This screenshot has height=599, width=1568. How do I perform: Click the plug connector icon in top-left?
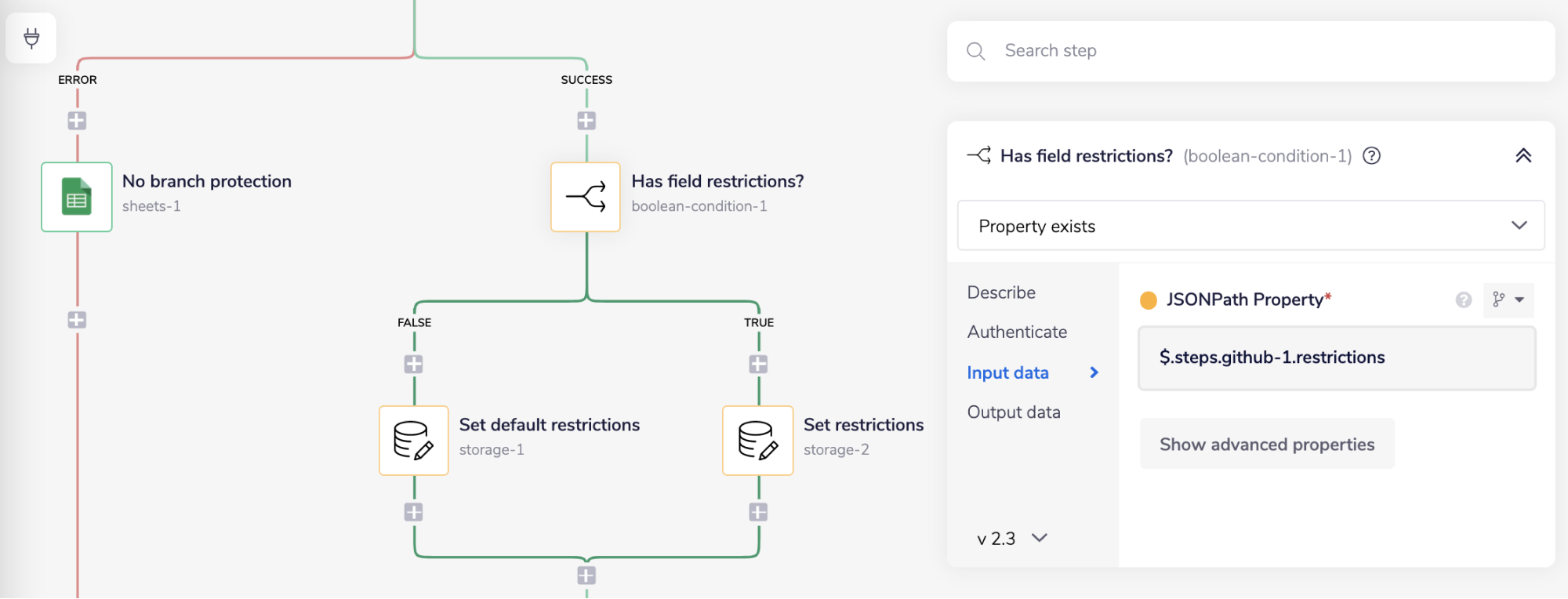31,38
